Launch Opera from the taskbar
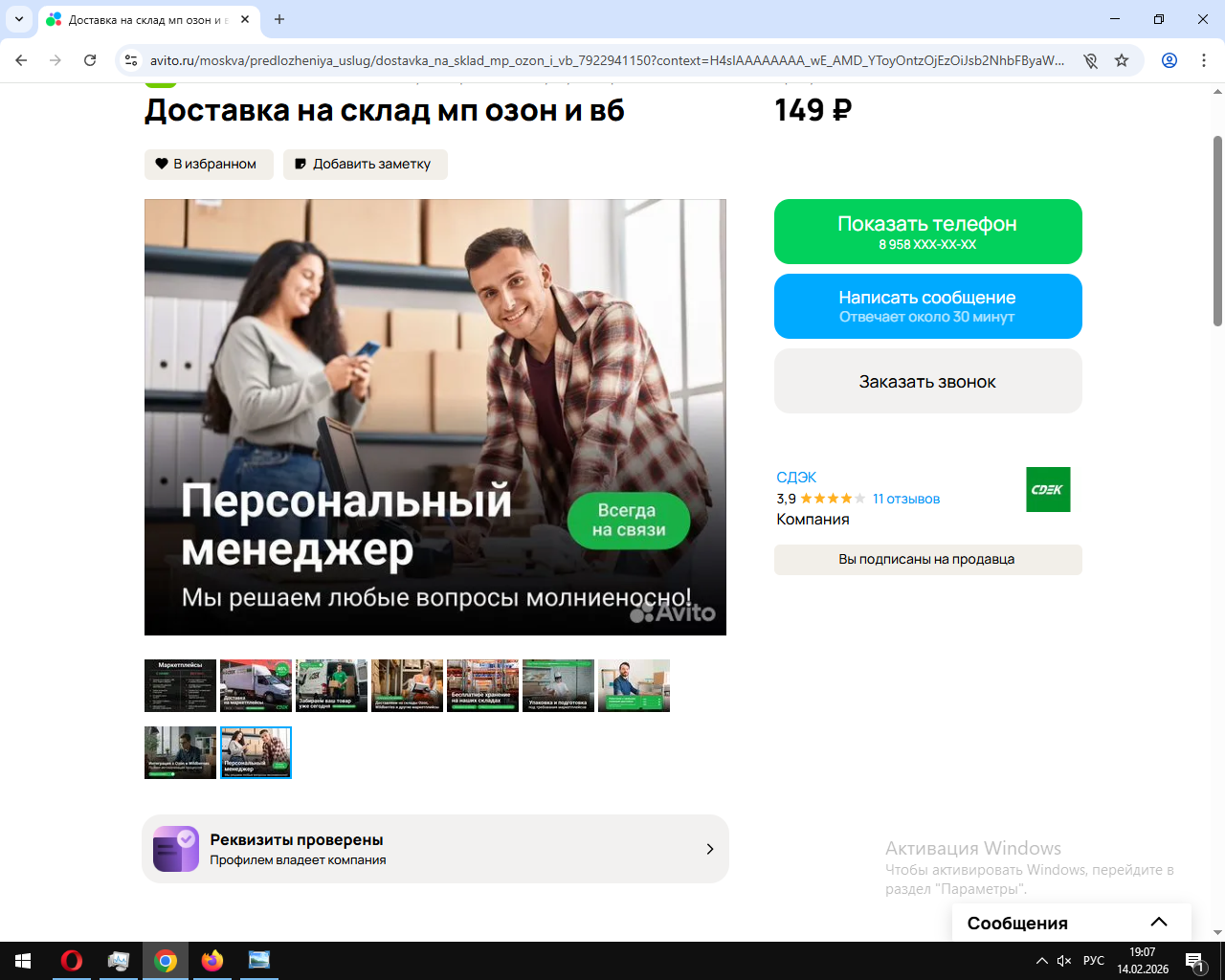Image resolution: width=1225 pixels, height=980 pixels. tap(72, 961)
